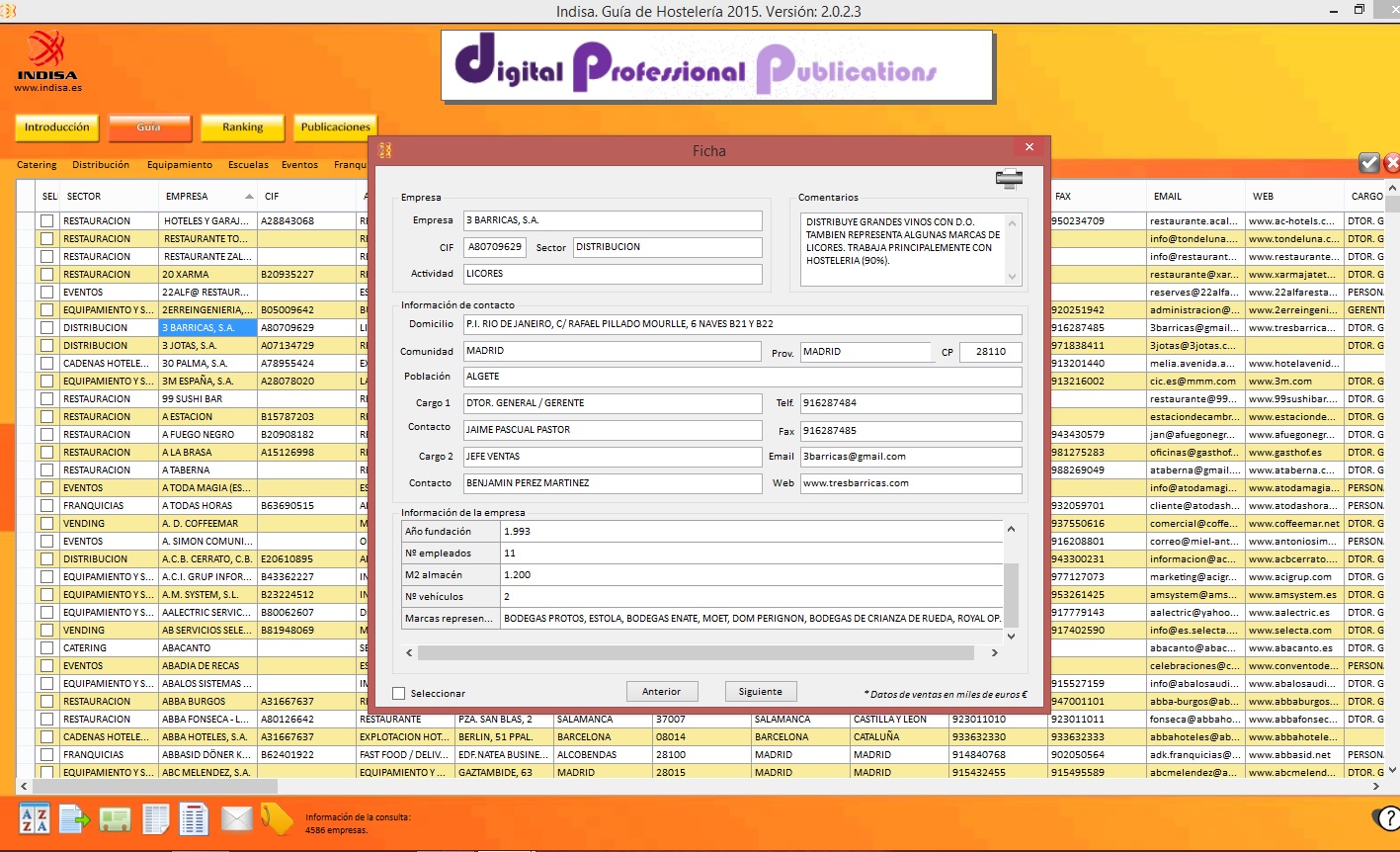Sort by the EMAIL column header

pyautogui.click(x=1195, y=196)
